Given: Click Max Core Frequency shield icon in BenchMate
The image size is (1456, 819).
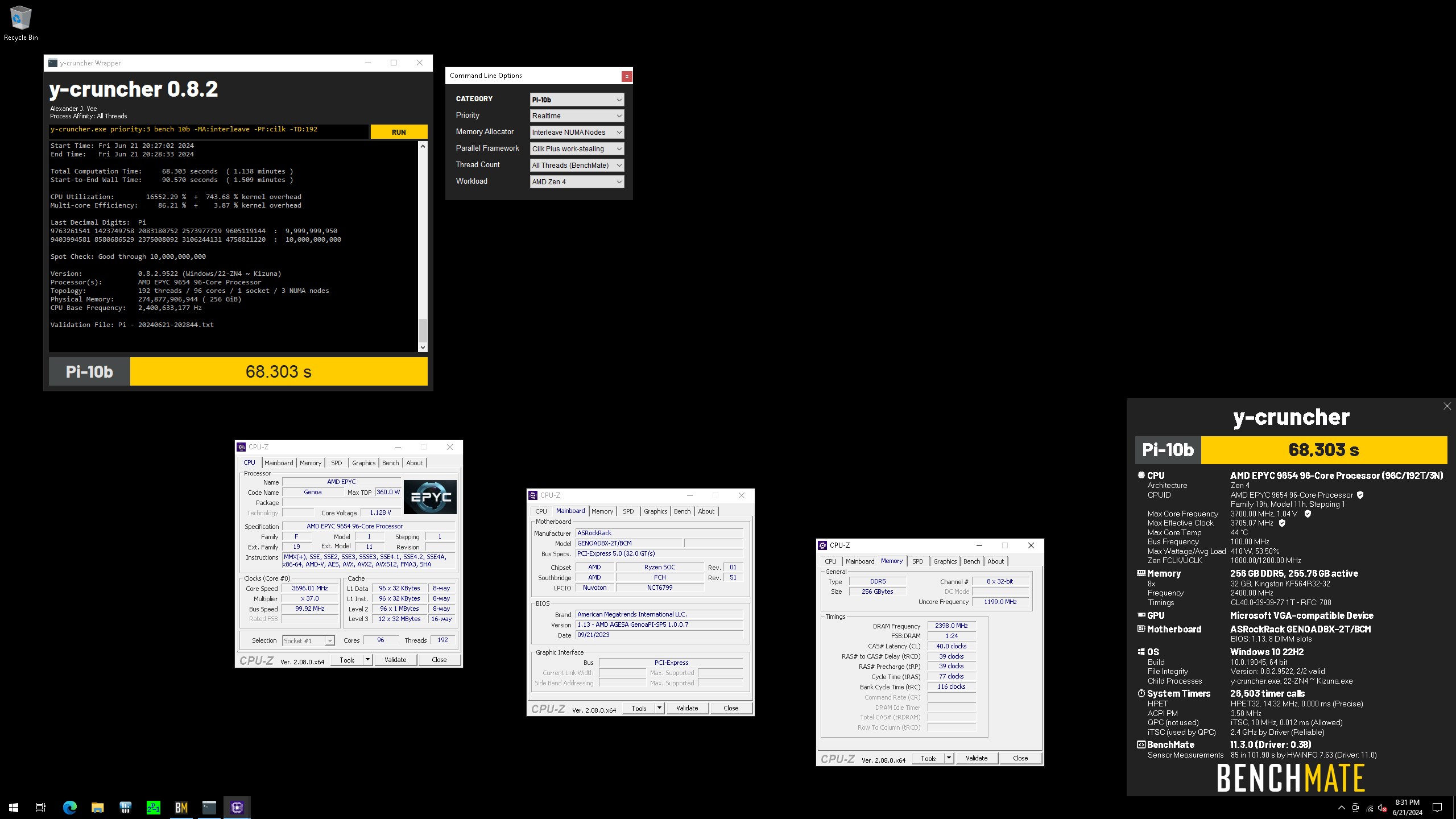Looking at the screenshot, I should 1308,514.
